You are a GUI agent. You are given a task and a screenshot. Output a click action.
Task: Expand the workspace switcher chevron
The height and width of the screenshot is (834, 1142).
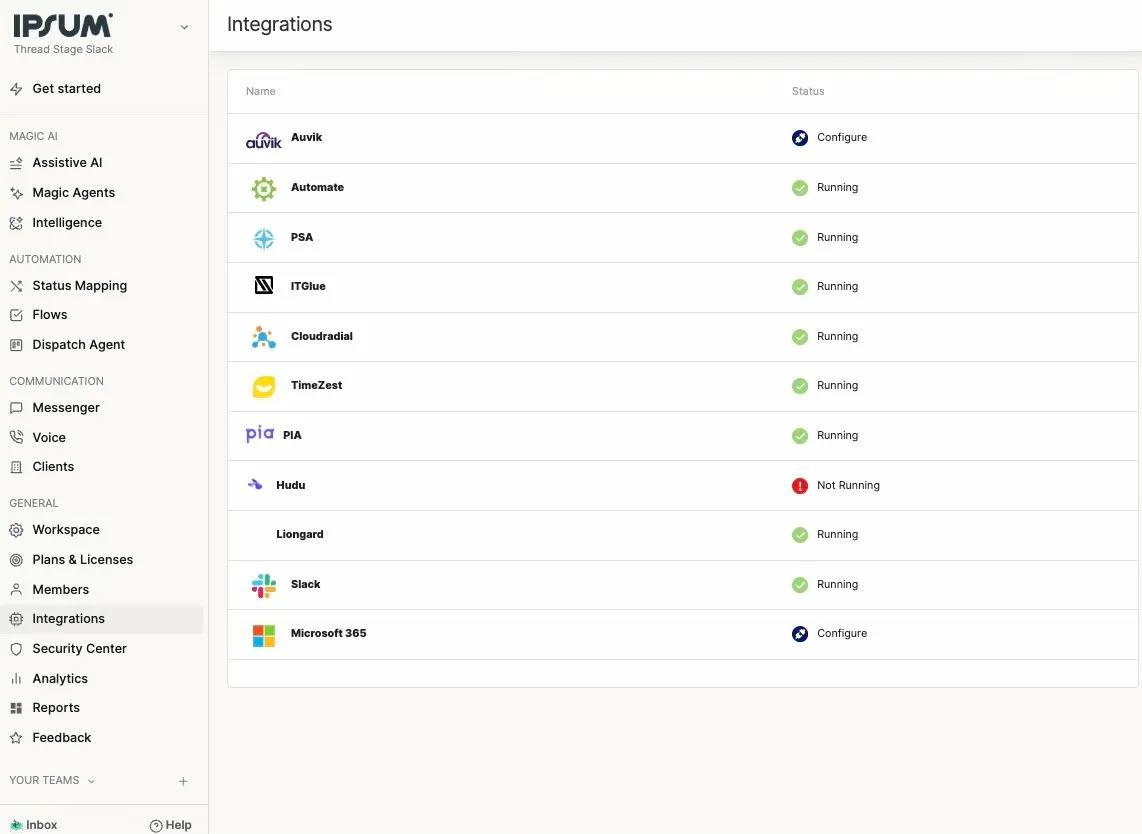pyautogui.click(x=184, y=27)
